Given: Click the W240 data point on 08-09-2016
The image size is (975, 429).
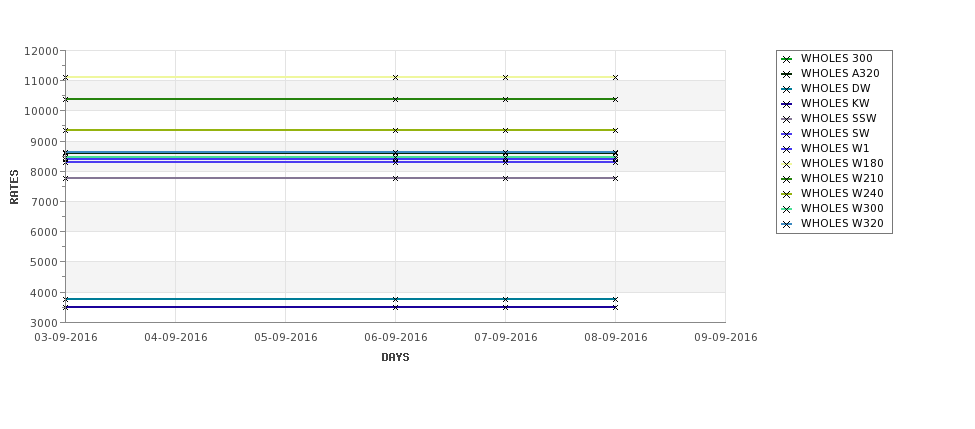Looking at the screenshot, I should (616, 131).
